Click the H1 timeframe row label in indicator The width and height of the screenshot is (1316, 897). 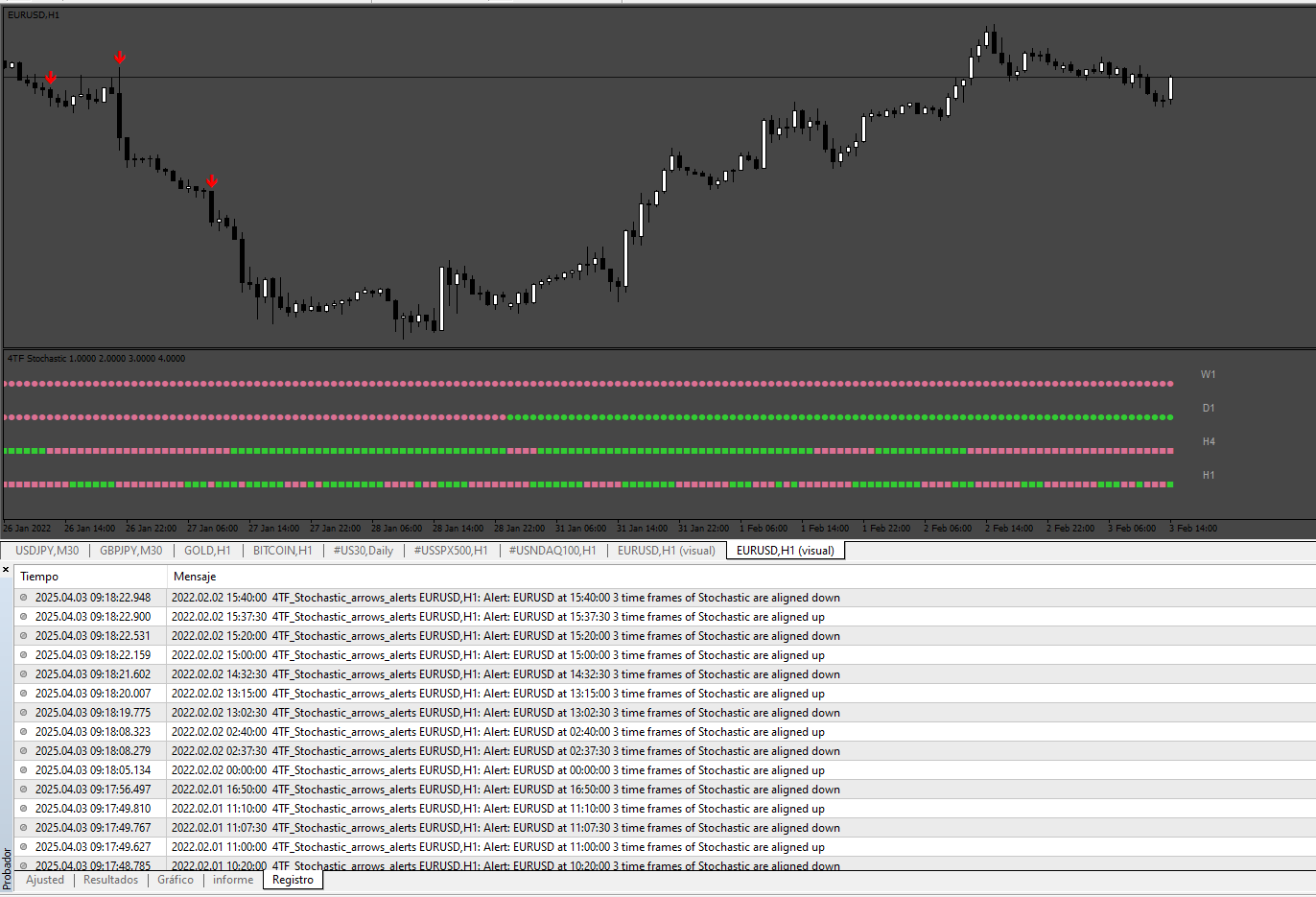pyautogui.click(x=1209, y=476)
